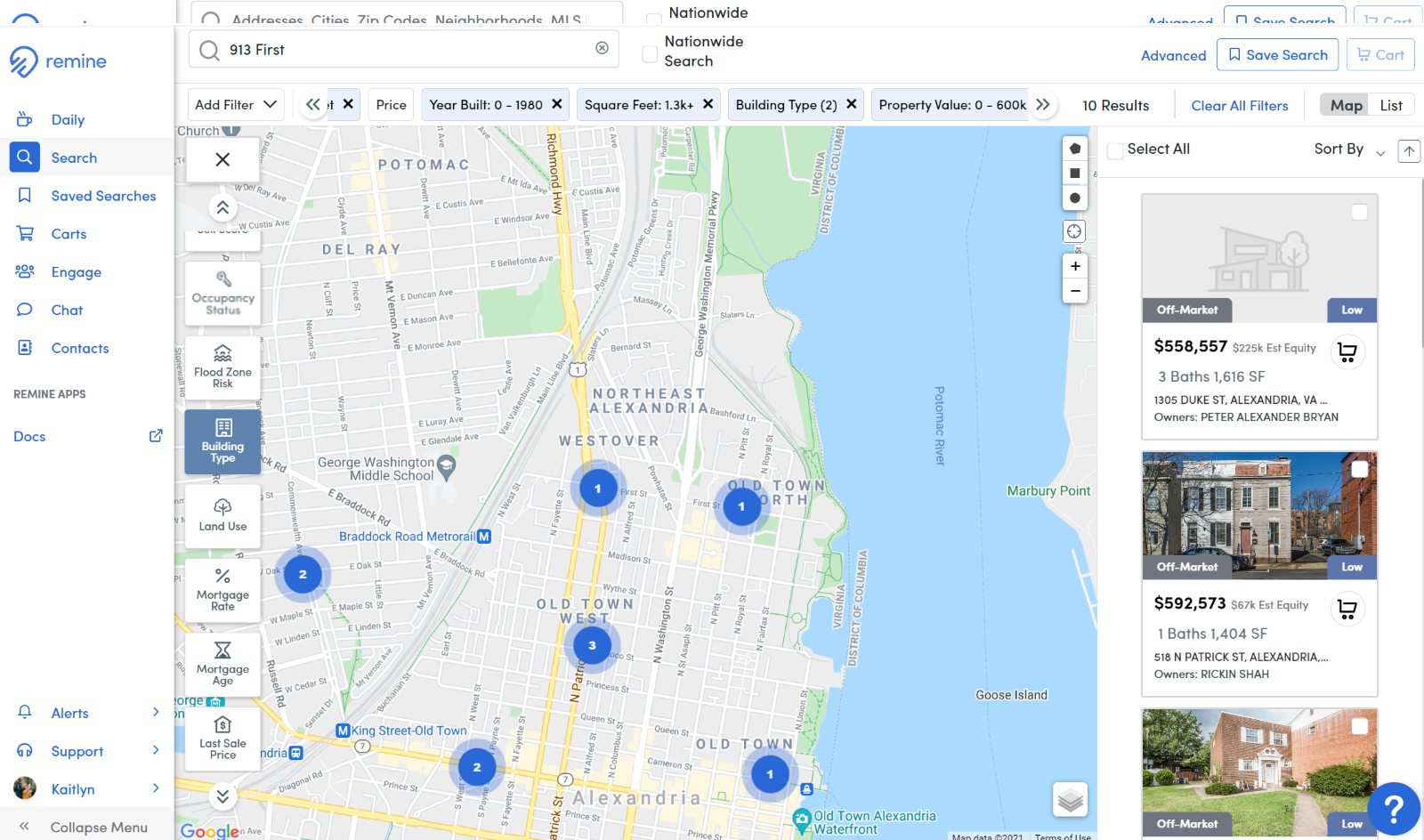Jump down the filter list with double chevron

222,796
